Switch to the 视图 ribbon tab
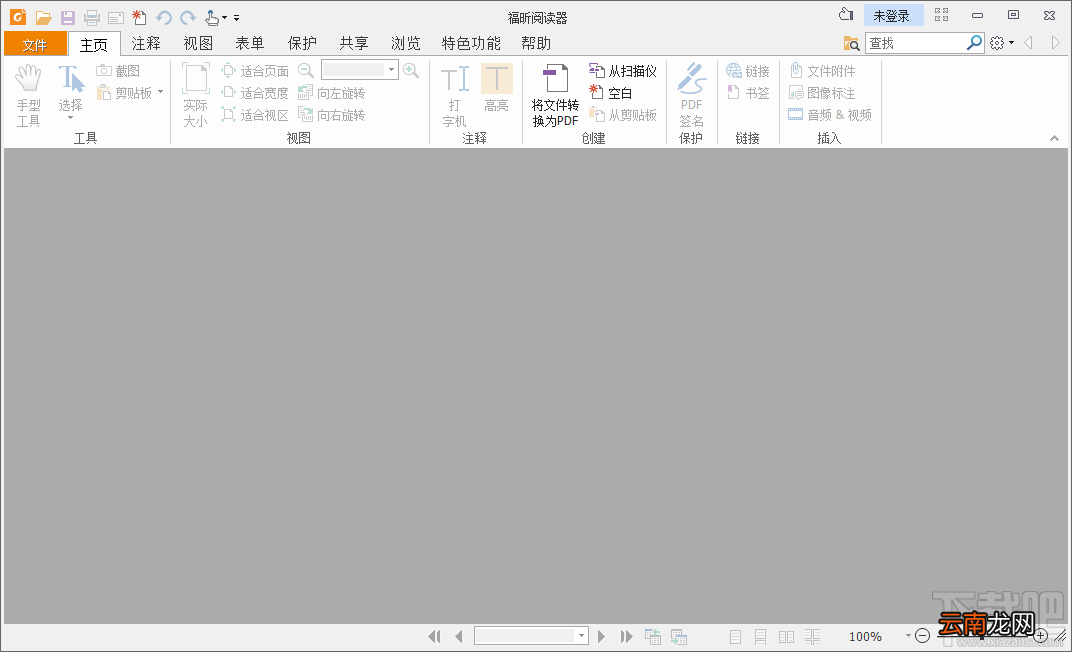Screen dimensions: 1072x652 198,44
